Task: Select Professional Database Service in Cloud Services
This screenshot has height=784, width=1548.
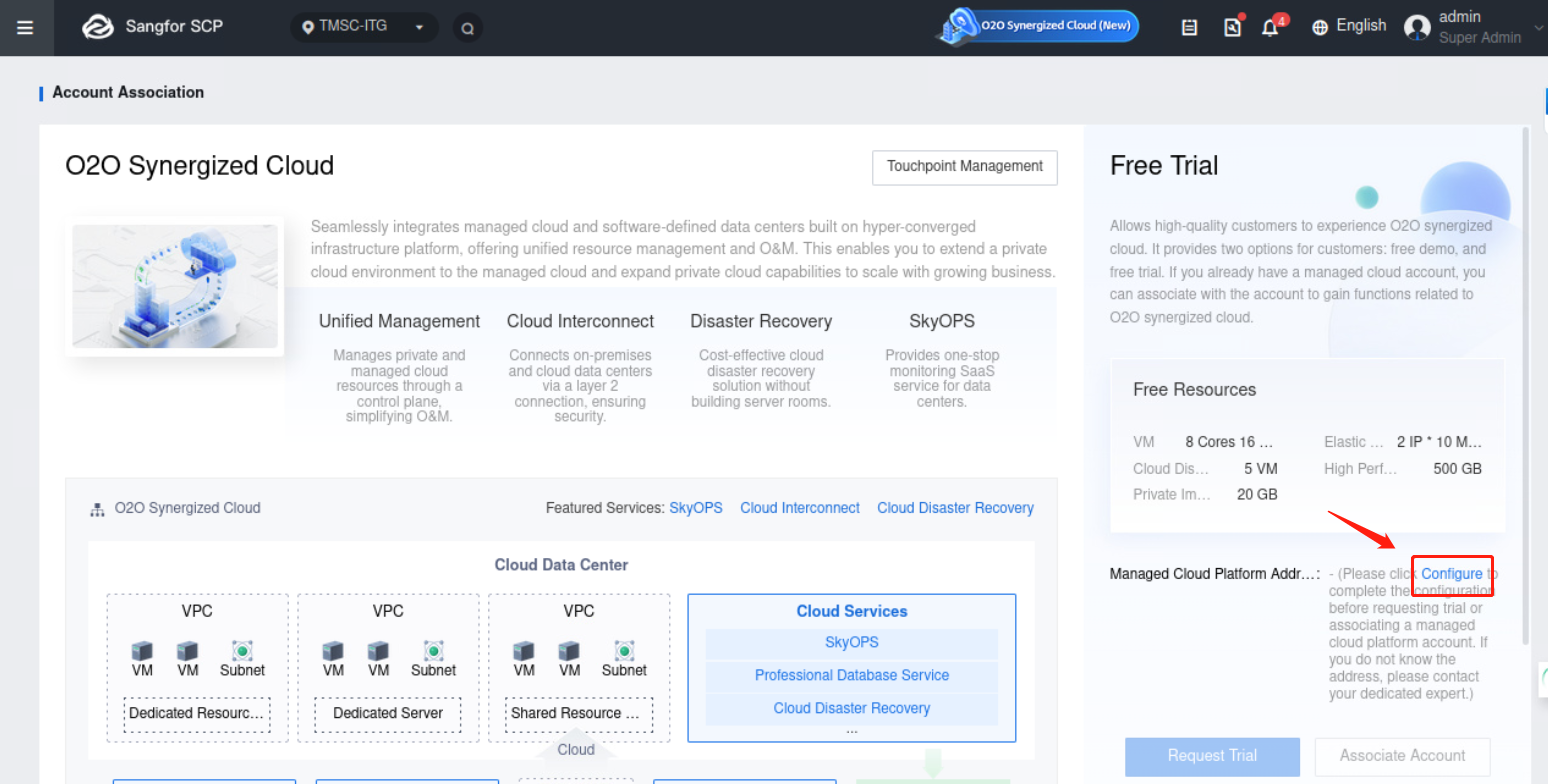Action: [852, 675]
